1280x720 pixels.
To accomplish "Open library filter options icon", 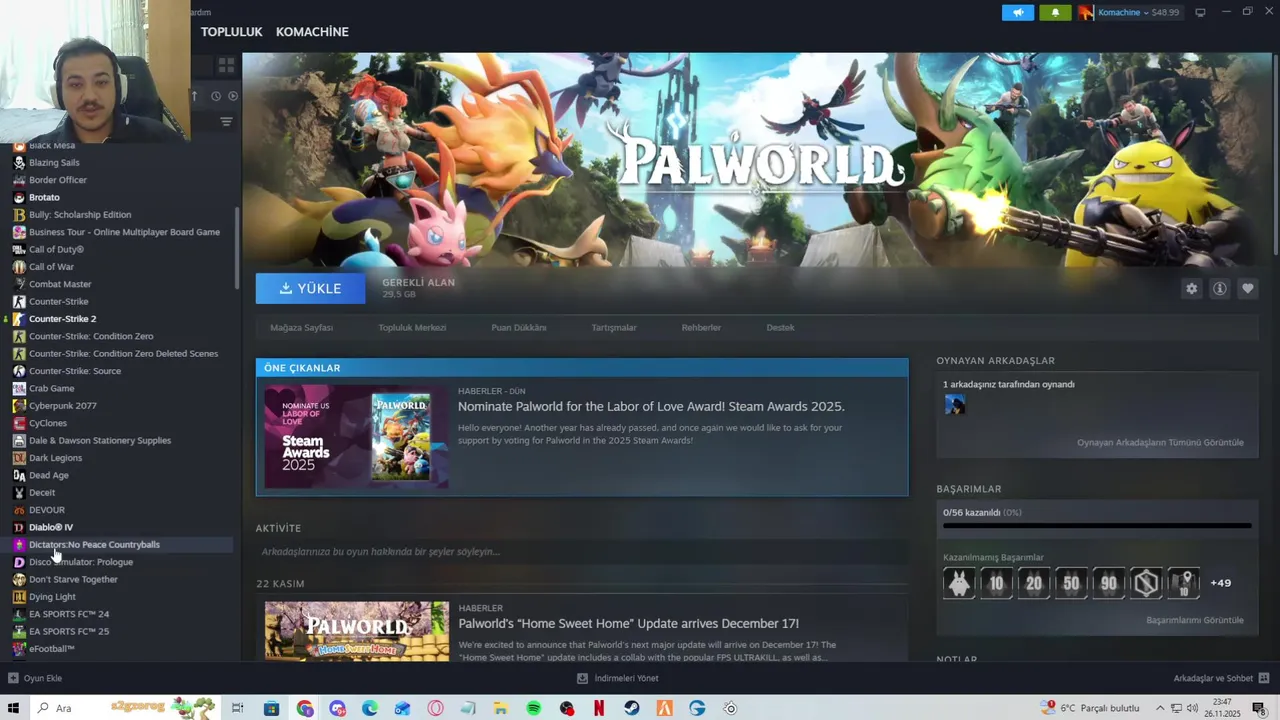I will (226, 122).
